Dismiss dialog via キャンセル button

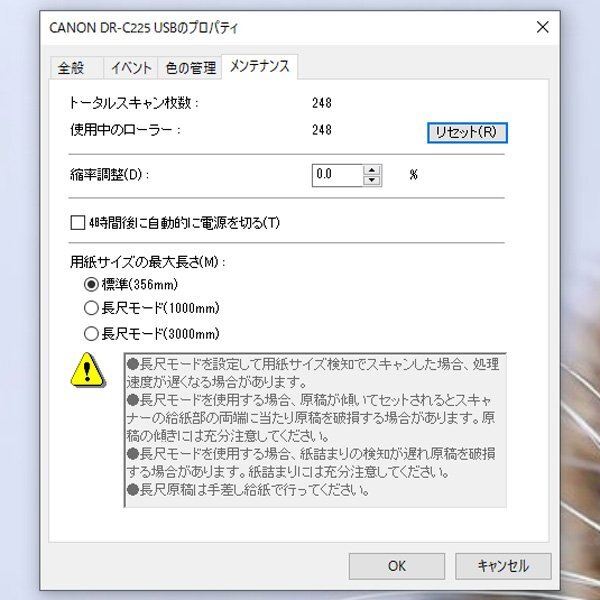(x=503, y=566)
